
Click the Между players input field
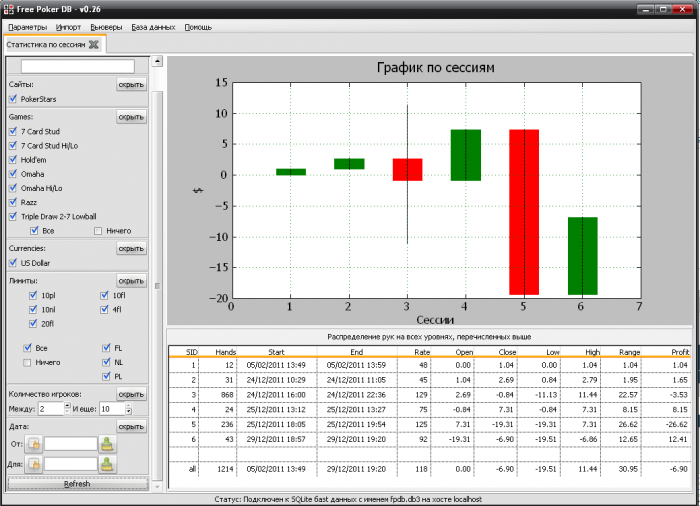click(x=51, y=409)
